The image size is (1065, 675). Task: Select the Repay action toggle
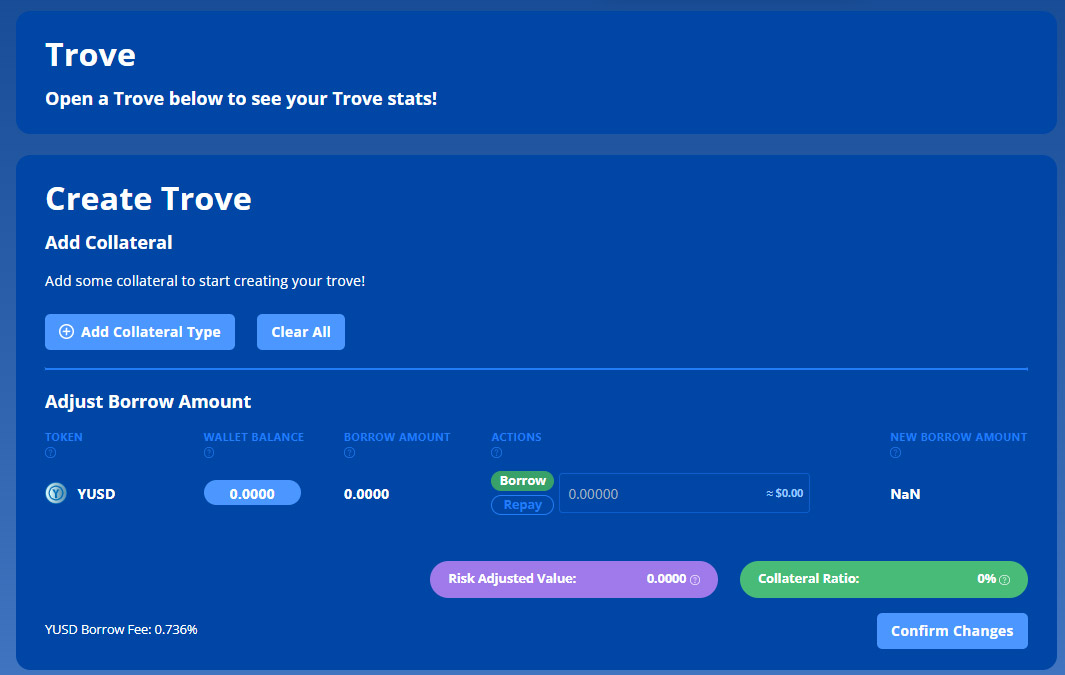click(522, 505)
